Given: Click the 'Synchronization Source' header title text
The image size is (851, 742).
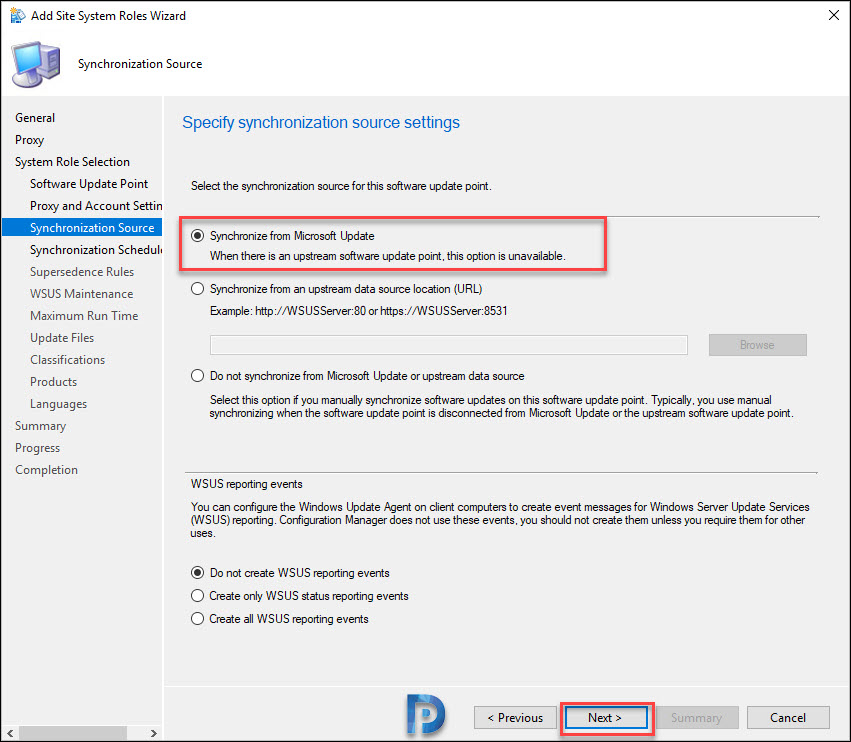Looking at the screenshot, I should point(139,64).
